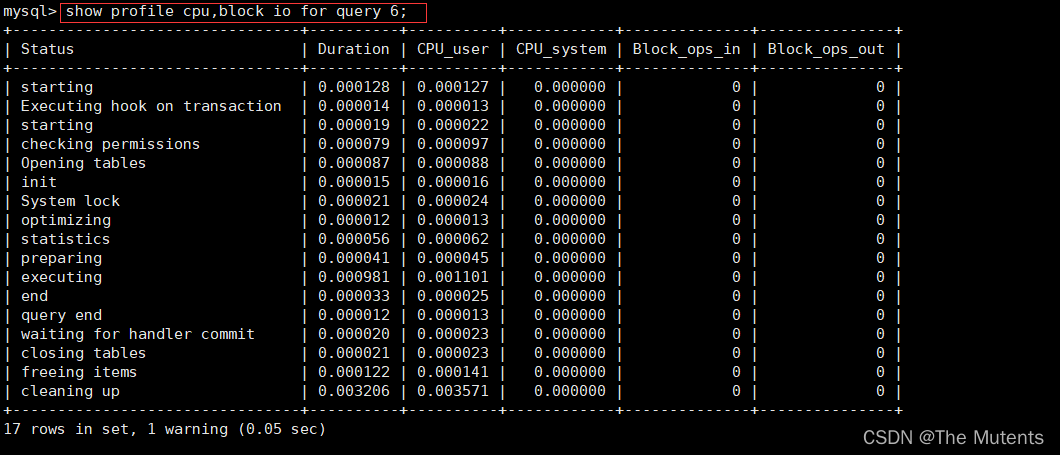Select the statistics CPU_user value 0.000062
The image size is (1060, 455).
point(453,239)
